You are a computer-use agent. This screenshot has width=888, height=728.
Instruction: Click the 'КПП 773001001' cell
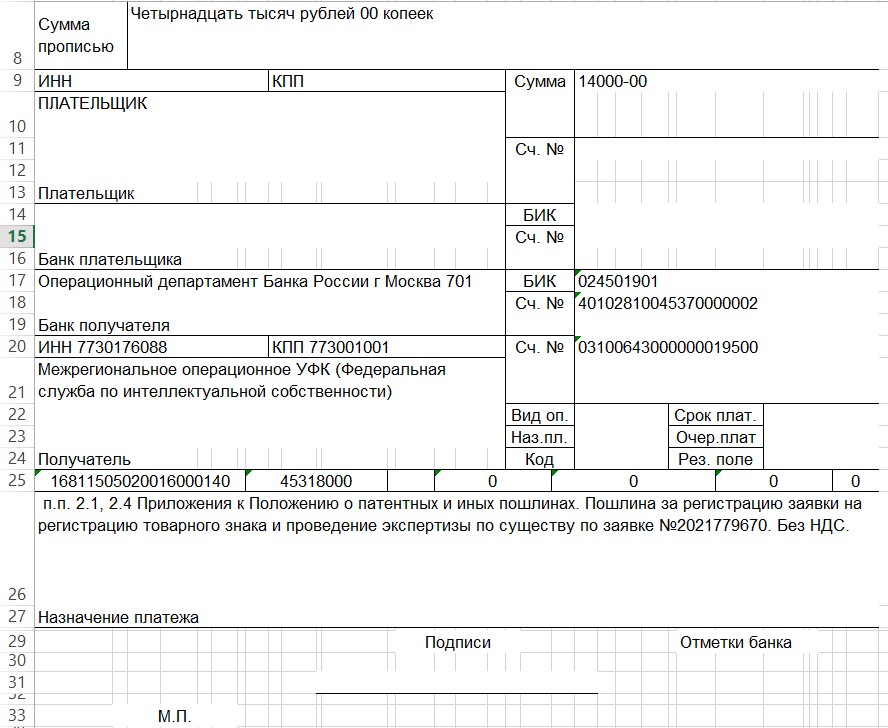tap(387, 347)
